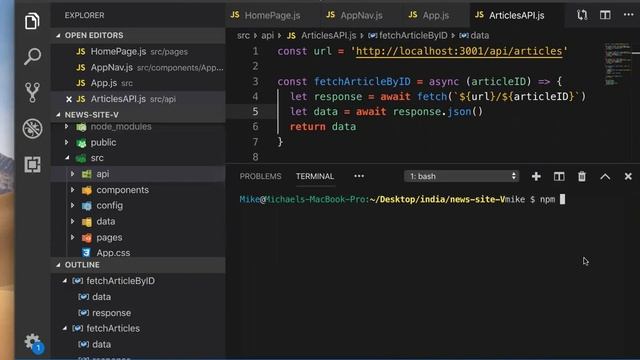Click the code minimap preview
Viewport: 640px width, 360px height.
pos(617,64)
